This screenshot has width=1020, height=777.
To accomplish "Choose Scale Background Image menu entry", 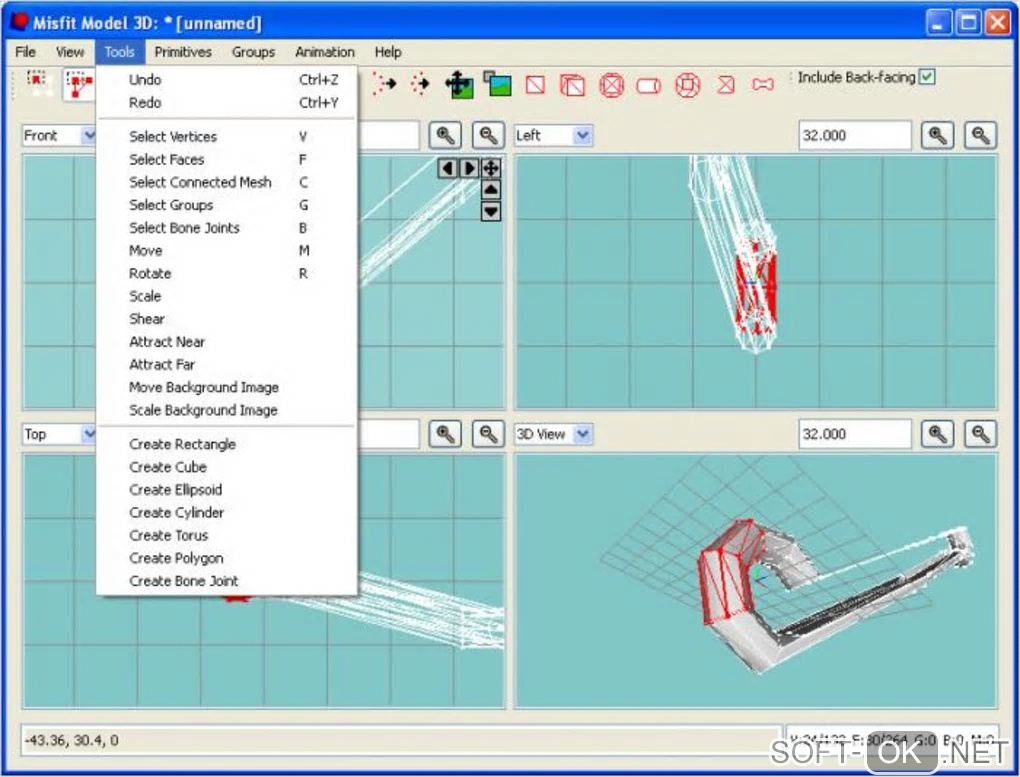I will 226,410.
